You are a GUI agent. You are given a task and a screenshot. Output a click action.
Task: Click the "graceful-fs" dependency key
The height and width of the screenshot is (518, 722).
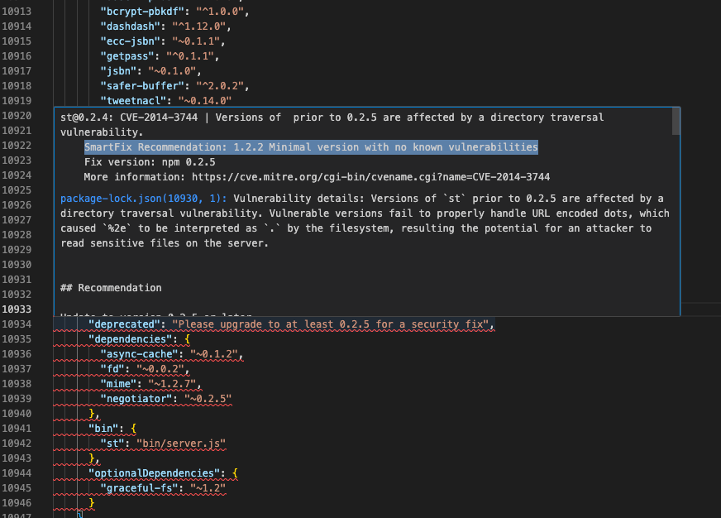139,487
